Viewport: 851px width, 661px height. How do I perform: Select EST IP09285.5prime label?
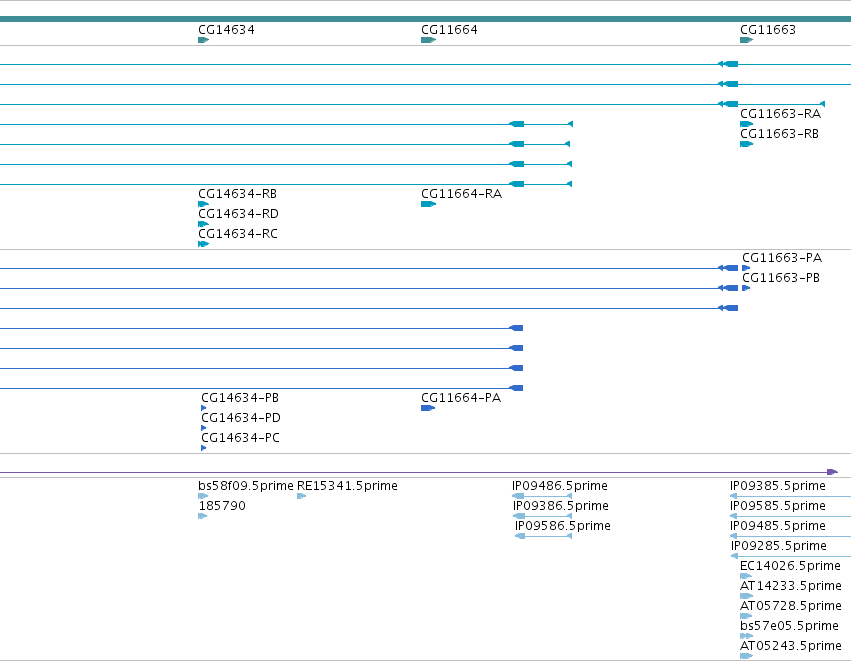(x=779, y=546)
